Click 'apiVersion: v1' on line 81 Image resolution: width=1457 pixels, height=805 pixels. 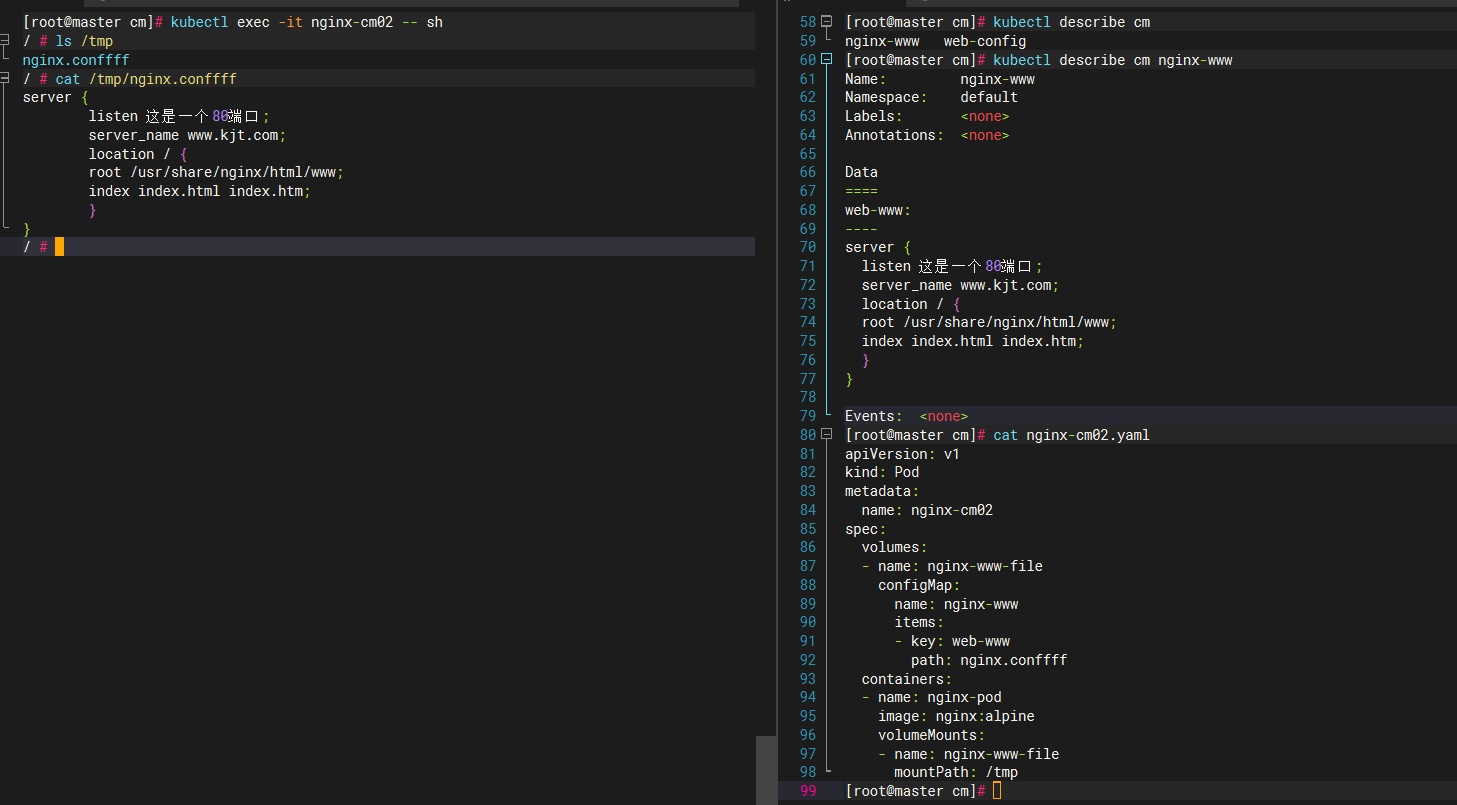click(x=902, y=454)
